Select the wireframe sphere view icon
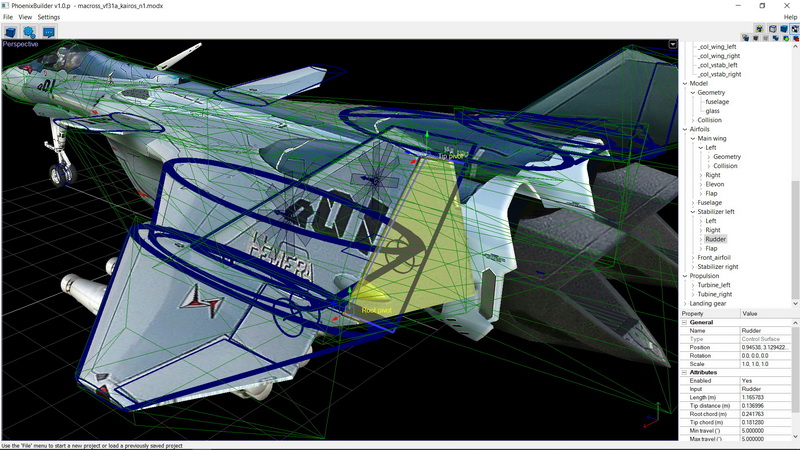The image size is (800, 450). tap(772, 29)
